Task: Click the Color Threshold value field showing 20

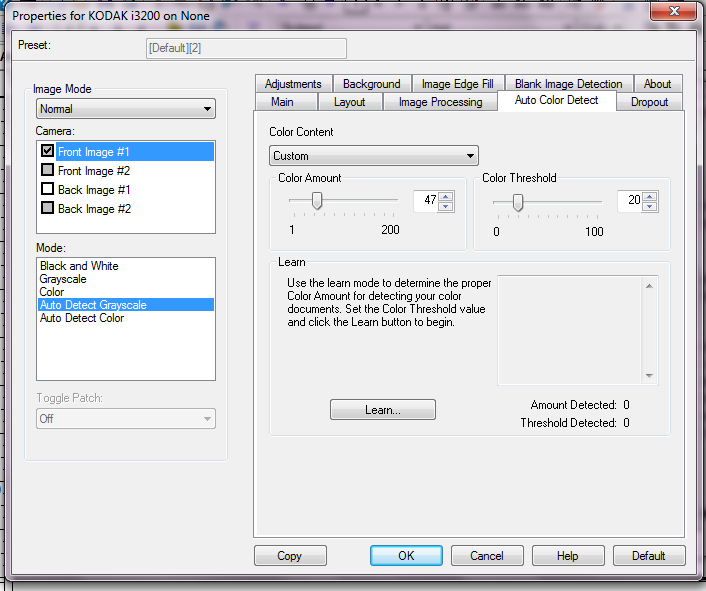Action: pyautogui.click(x=630, y=201)
